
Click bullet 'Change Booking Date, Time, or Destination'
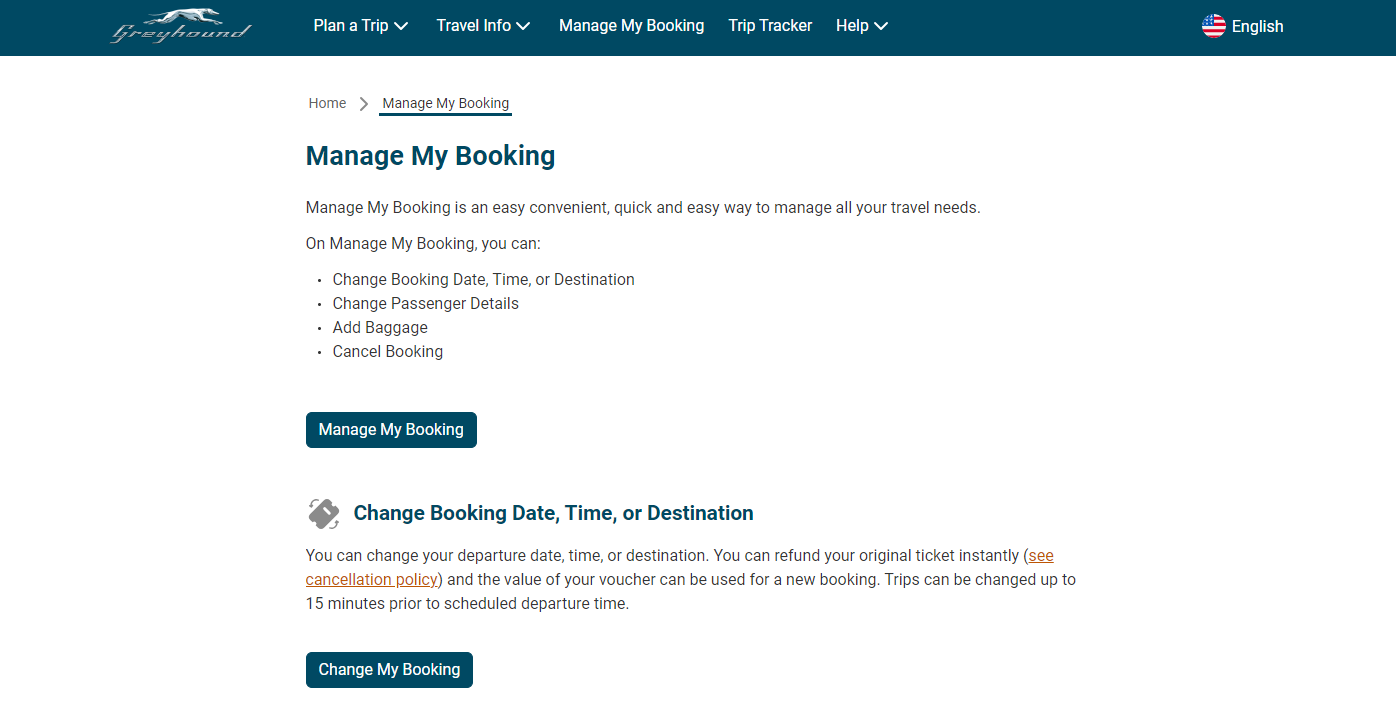(483, 280)
